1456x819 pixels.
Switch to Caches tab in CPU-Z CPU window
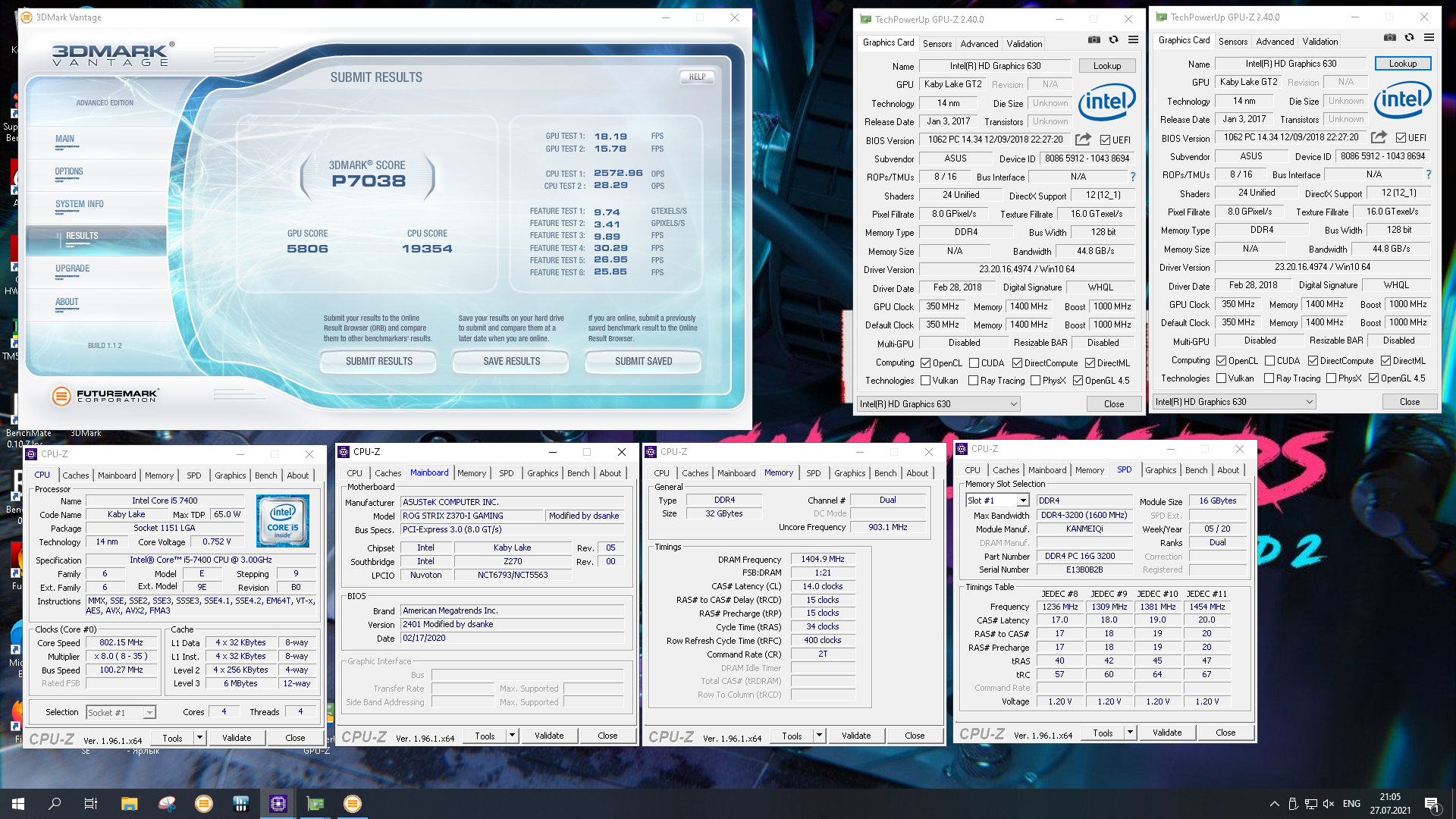point(76,475)
